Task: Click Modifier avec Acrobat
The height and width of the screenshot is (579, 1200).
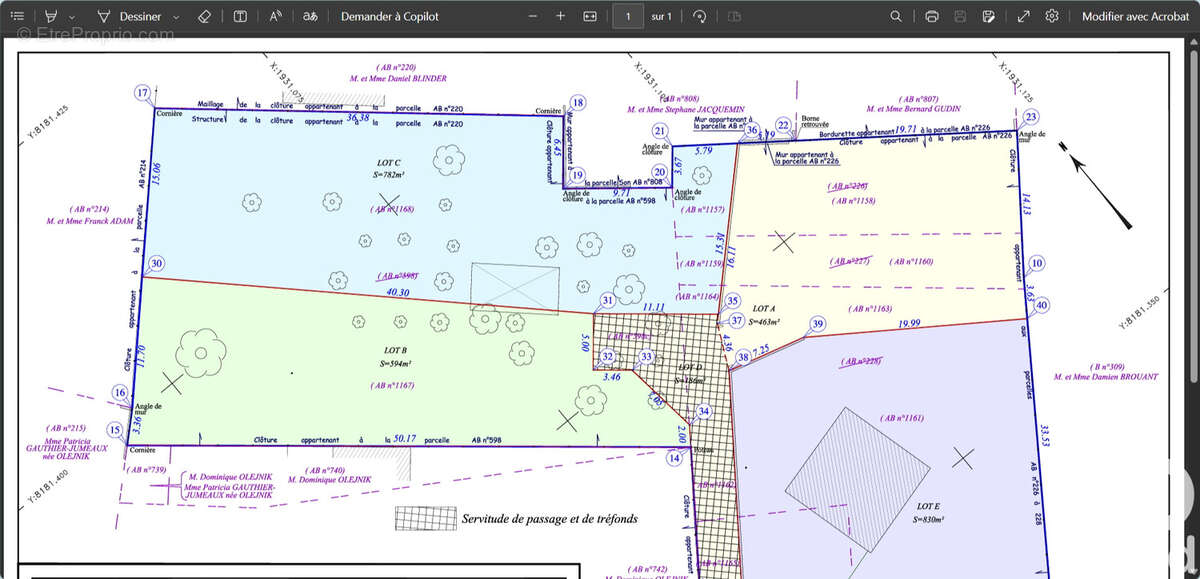Action: click(x=1135, y=17)
